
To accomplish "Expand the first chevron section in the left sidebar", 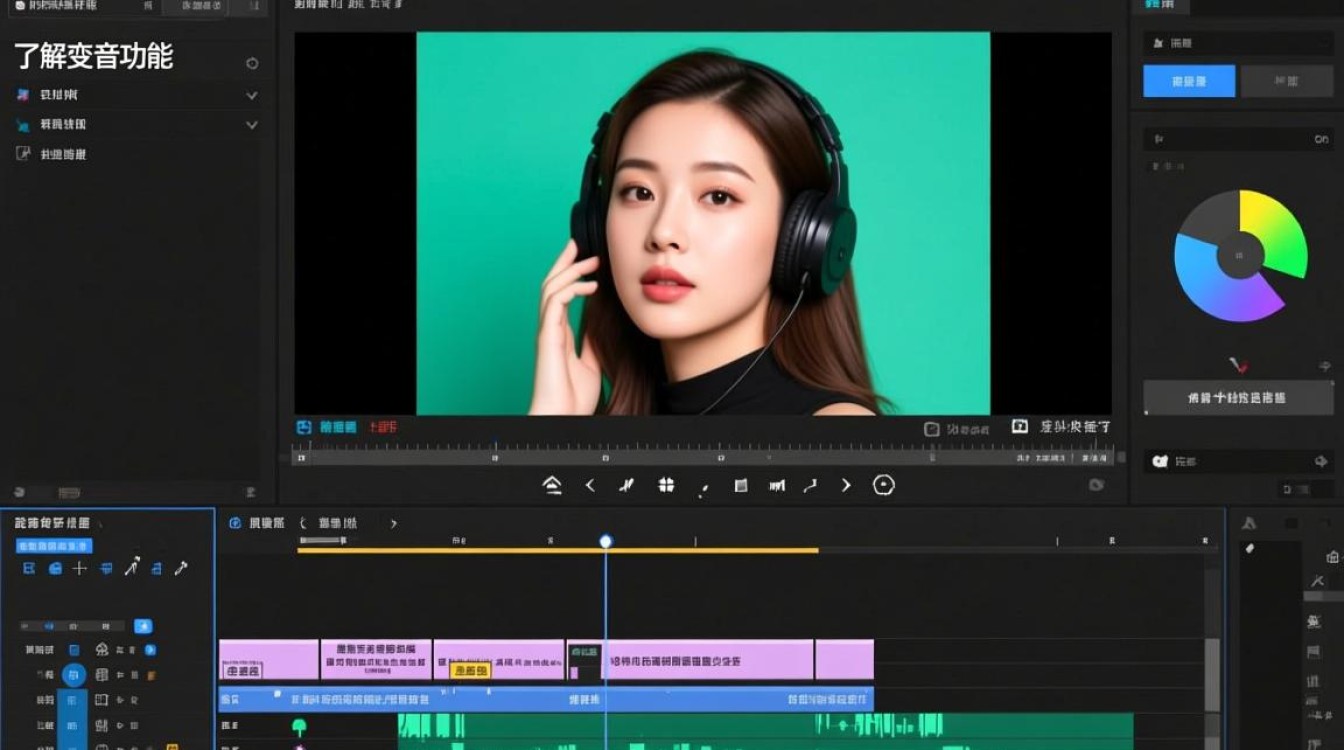I will (x=251, y=94).
